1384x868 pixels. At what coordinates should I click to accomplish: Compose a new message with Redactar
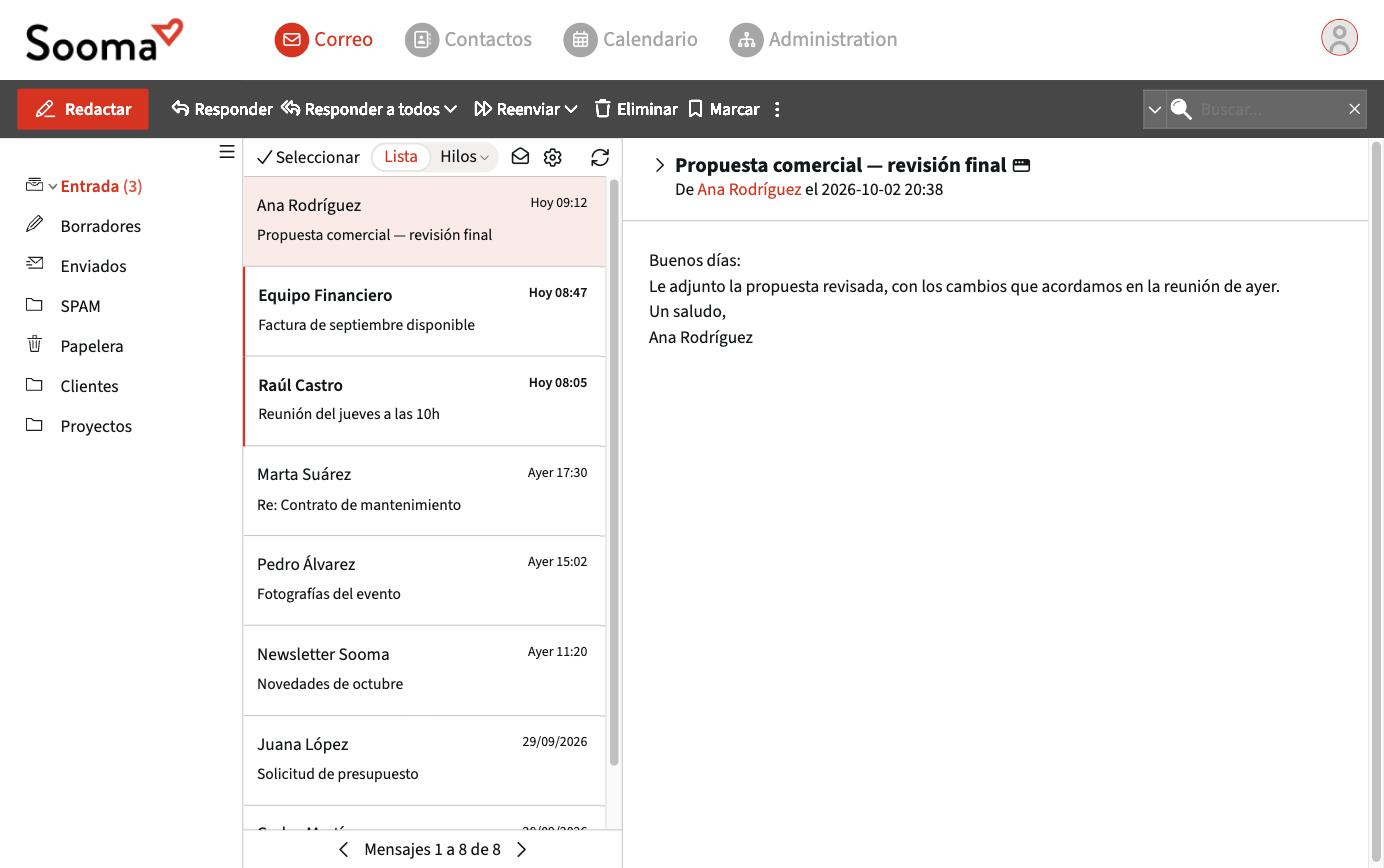point(83,109)
